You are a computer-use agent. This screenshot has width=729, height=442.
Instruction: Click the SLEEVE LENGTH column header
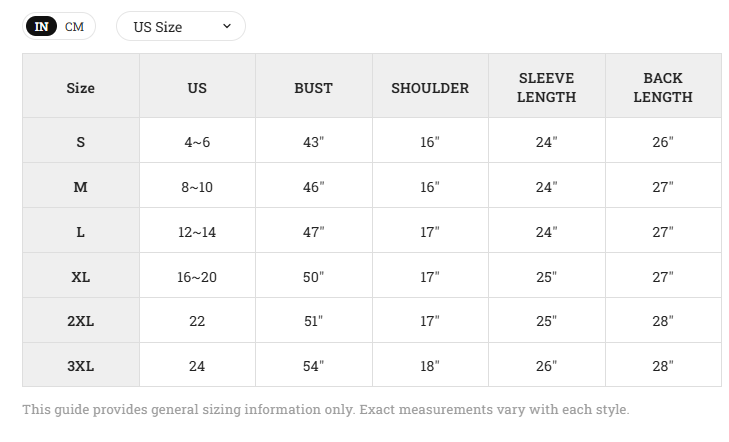tap(546, 87)
